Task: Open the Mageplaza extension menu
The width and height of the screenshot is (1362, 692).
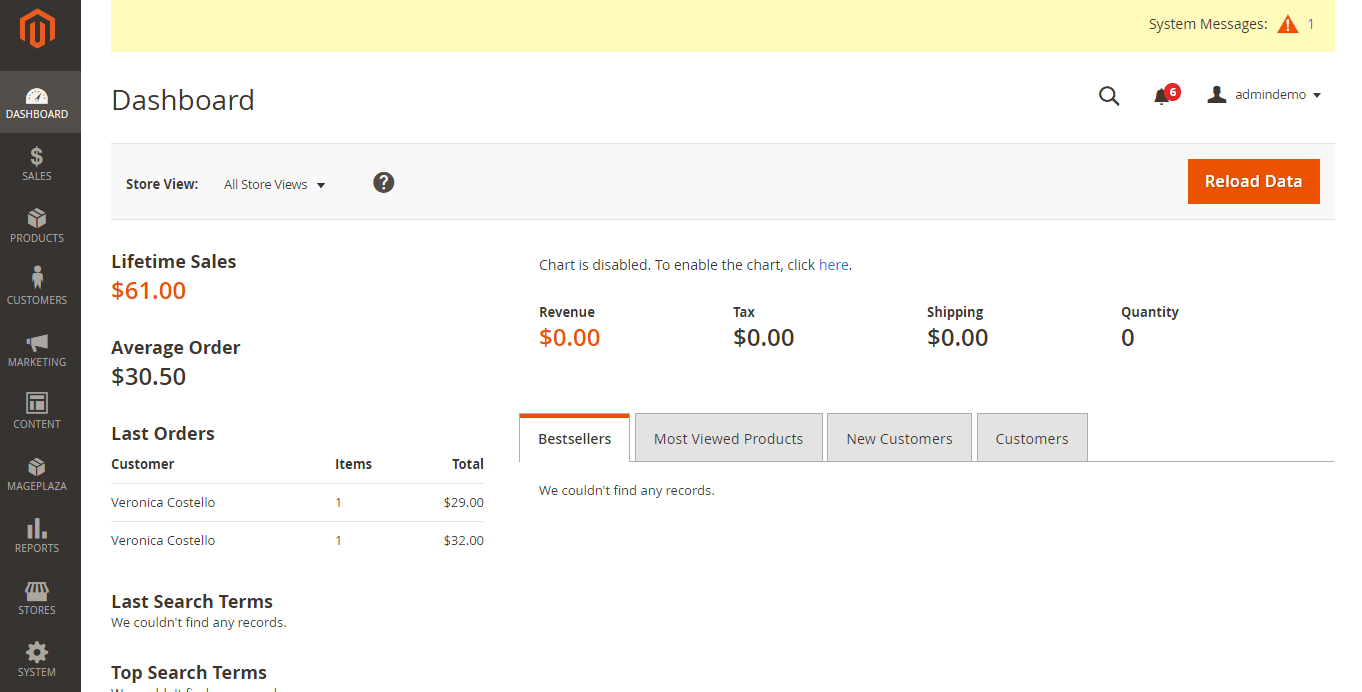Action: tap(37, 474)
